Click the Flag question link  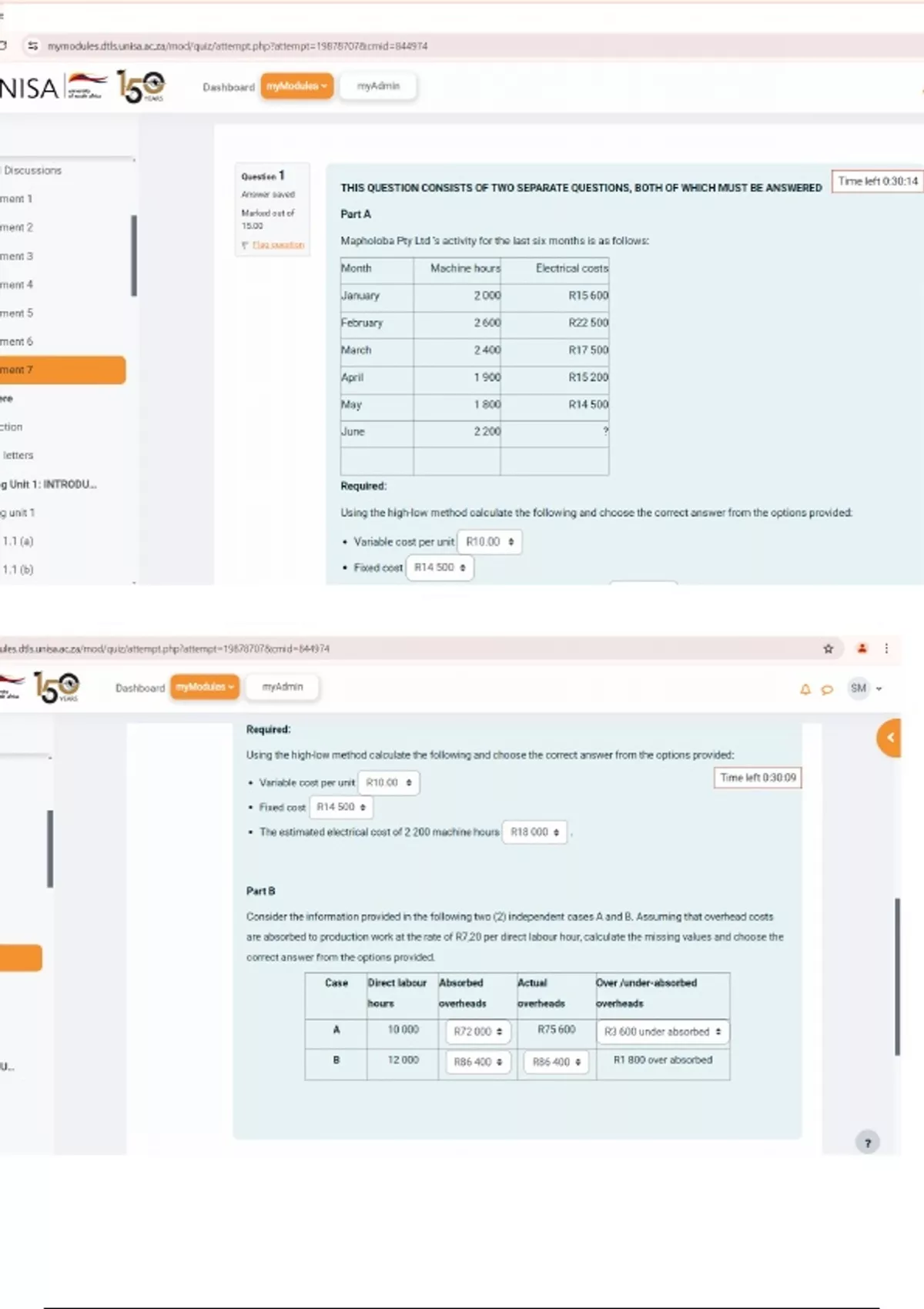tap(278, 245)
